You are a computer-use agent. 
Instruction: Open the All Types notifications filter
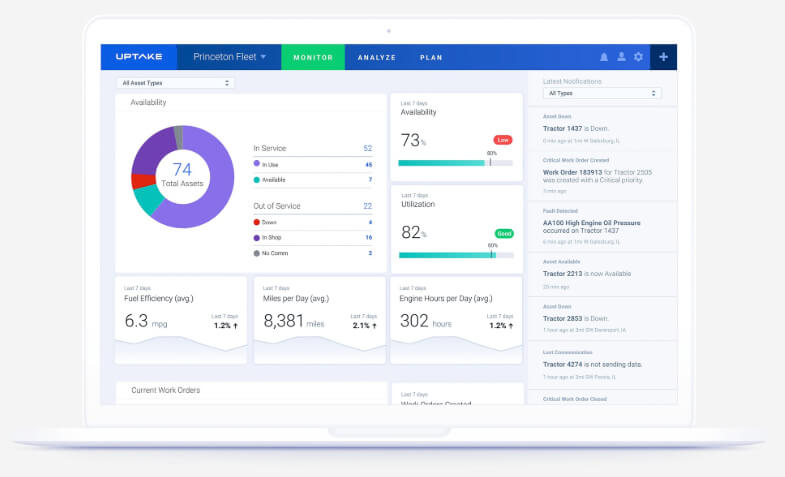[x=602, y=93]
